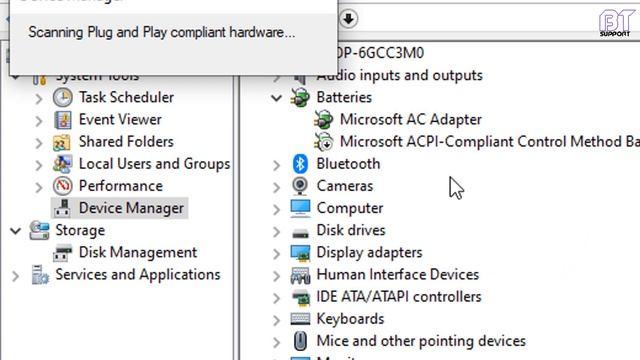640x360 pixels.
Task: Click the Display adapters icon
Action: point(300,253)
